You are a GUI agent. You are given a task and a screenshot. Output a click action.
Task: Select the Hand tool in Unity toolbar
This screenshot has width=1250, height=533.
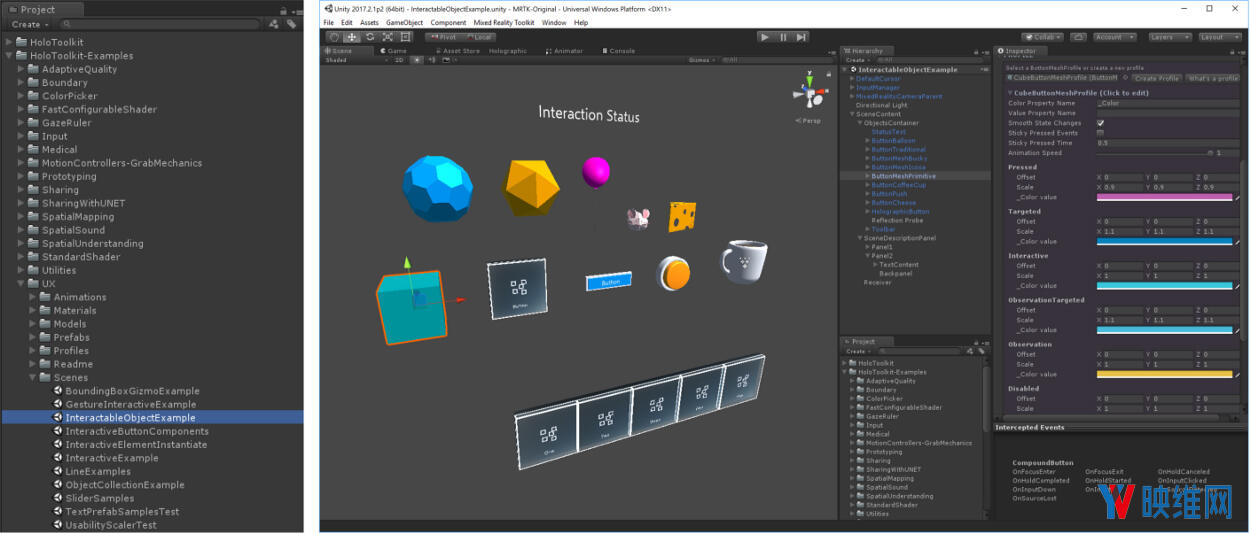point(334,37)
